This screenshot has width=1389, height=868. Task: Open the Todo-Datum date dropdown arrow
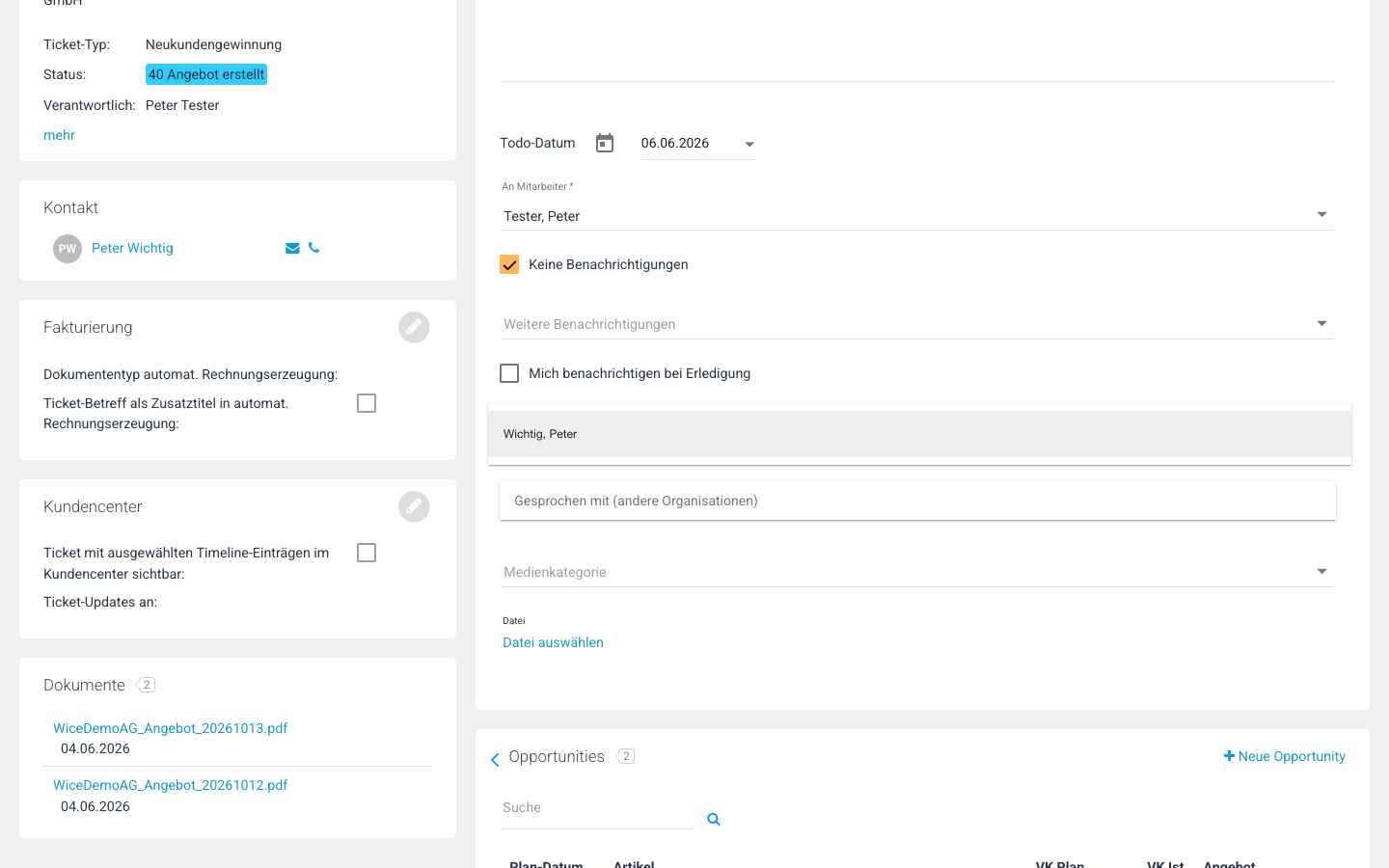click(x=749, y=145)
